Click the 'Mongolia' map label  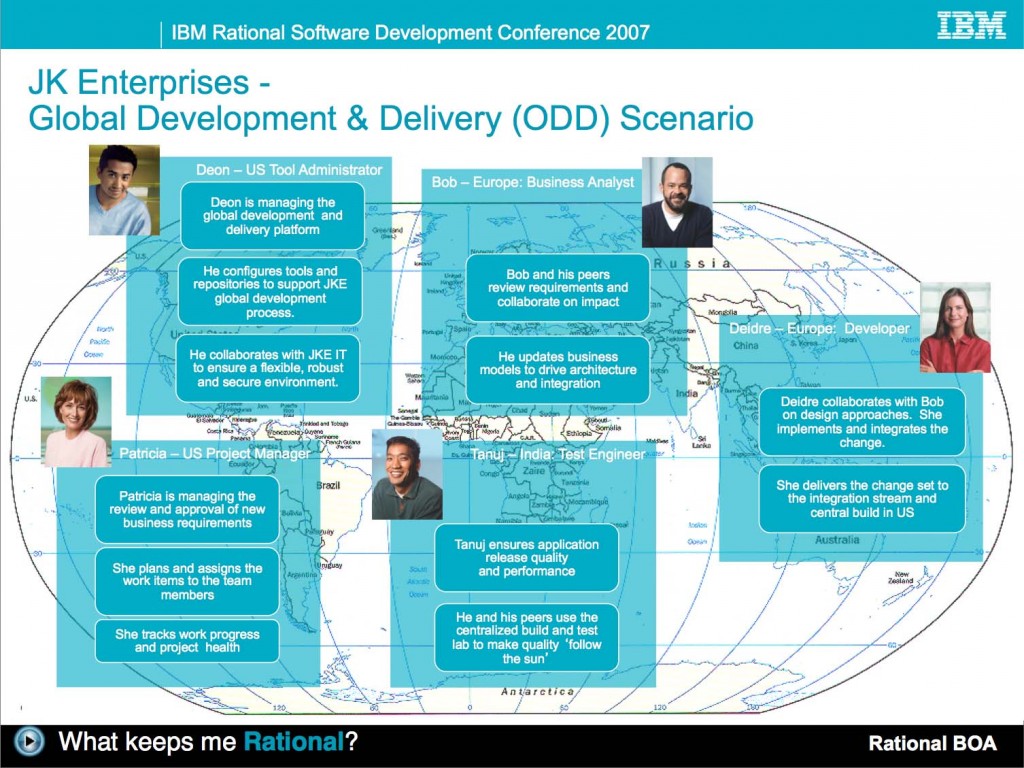click(x=723, y=312)
